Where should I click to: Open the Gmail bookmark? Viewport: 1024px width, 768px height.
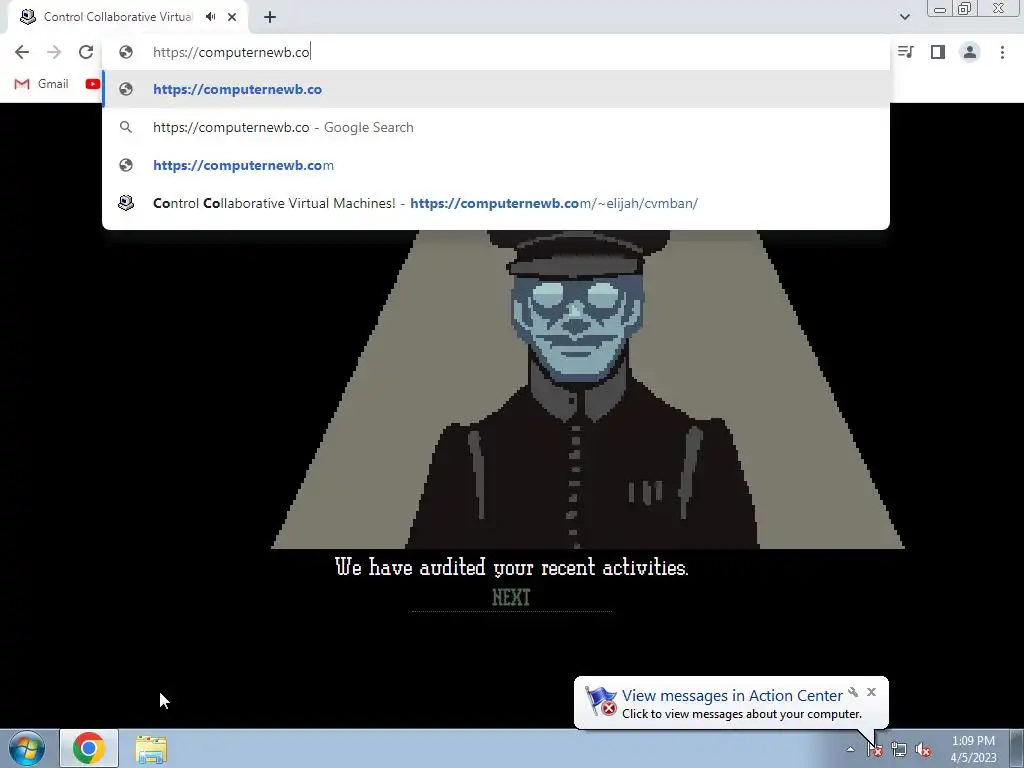[41, 84]
